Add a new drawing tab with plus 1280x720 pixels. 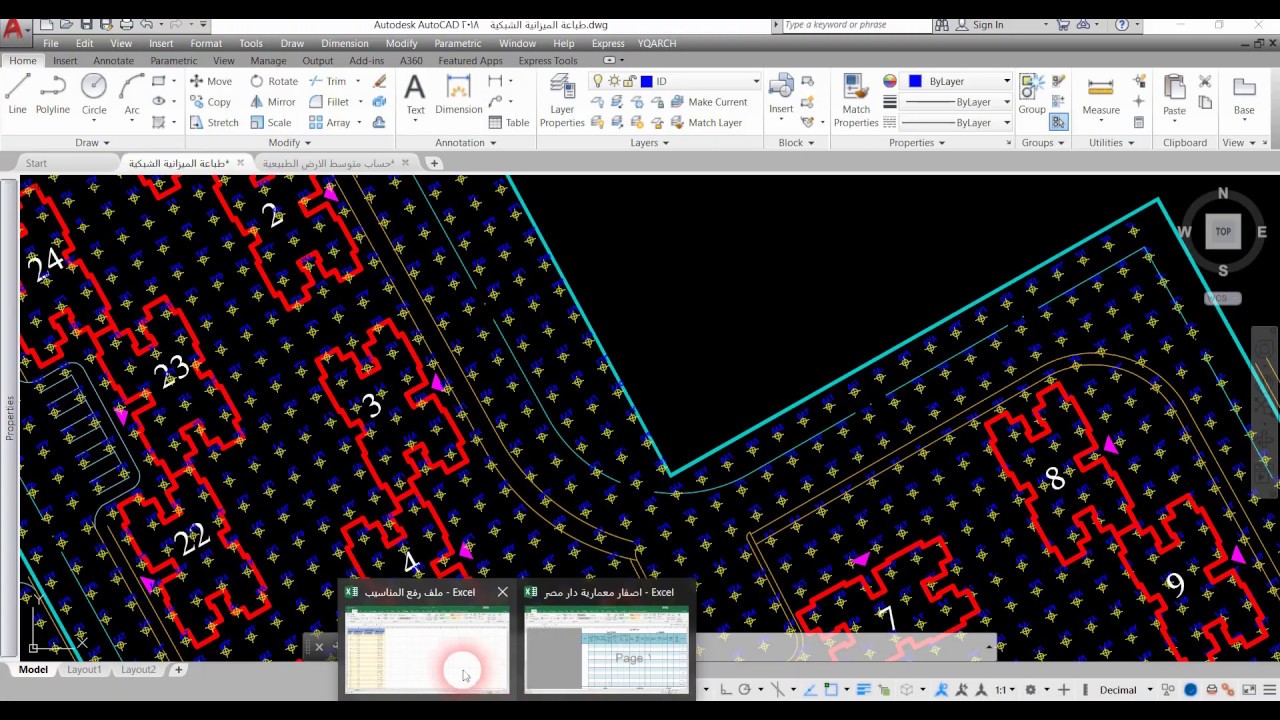point(434,163)
